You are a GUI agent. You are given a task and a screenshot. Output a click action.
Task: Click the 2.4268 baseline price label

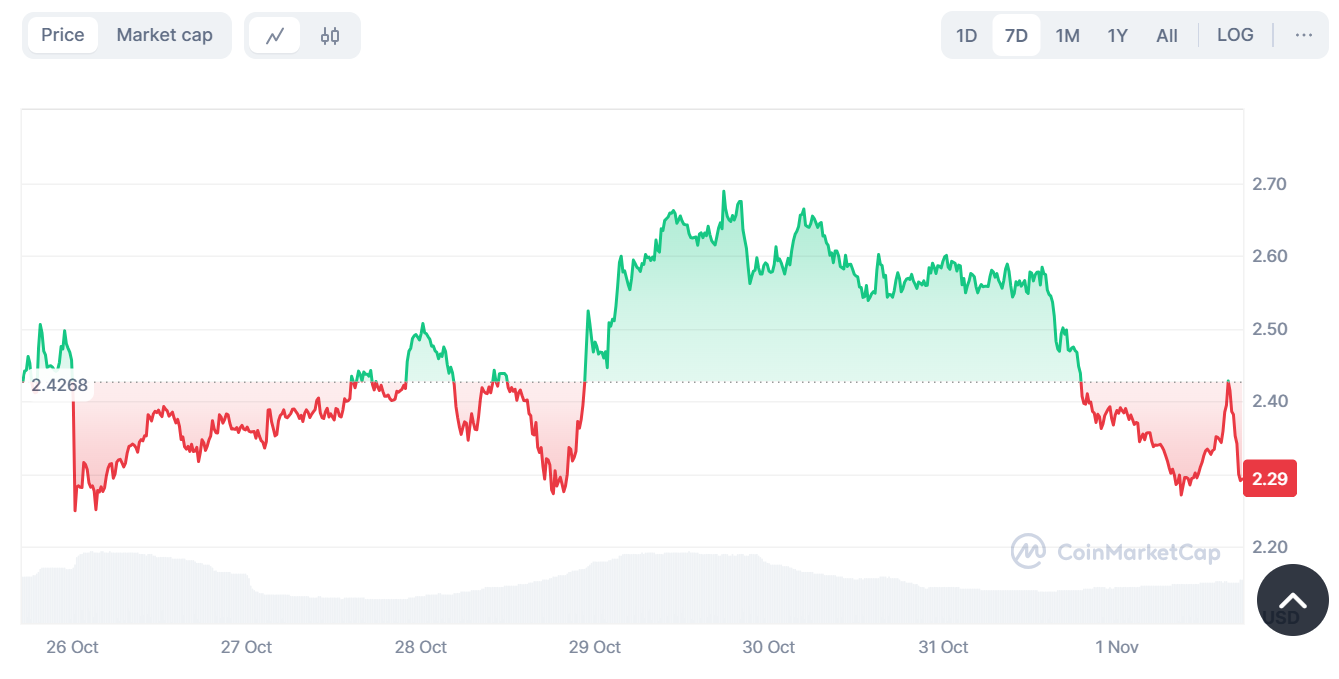(x=59, y=385)
